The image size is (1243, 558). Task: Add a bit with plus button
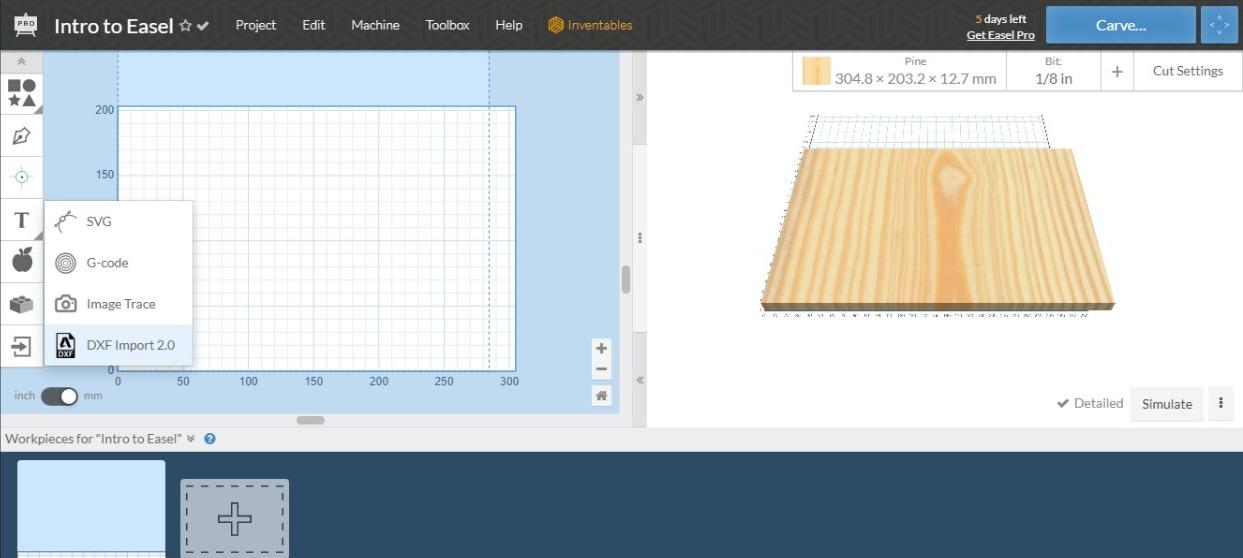pyautogui.click(x=1117, y=71)
